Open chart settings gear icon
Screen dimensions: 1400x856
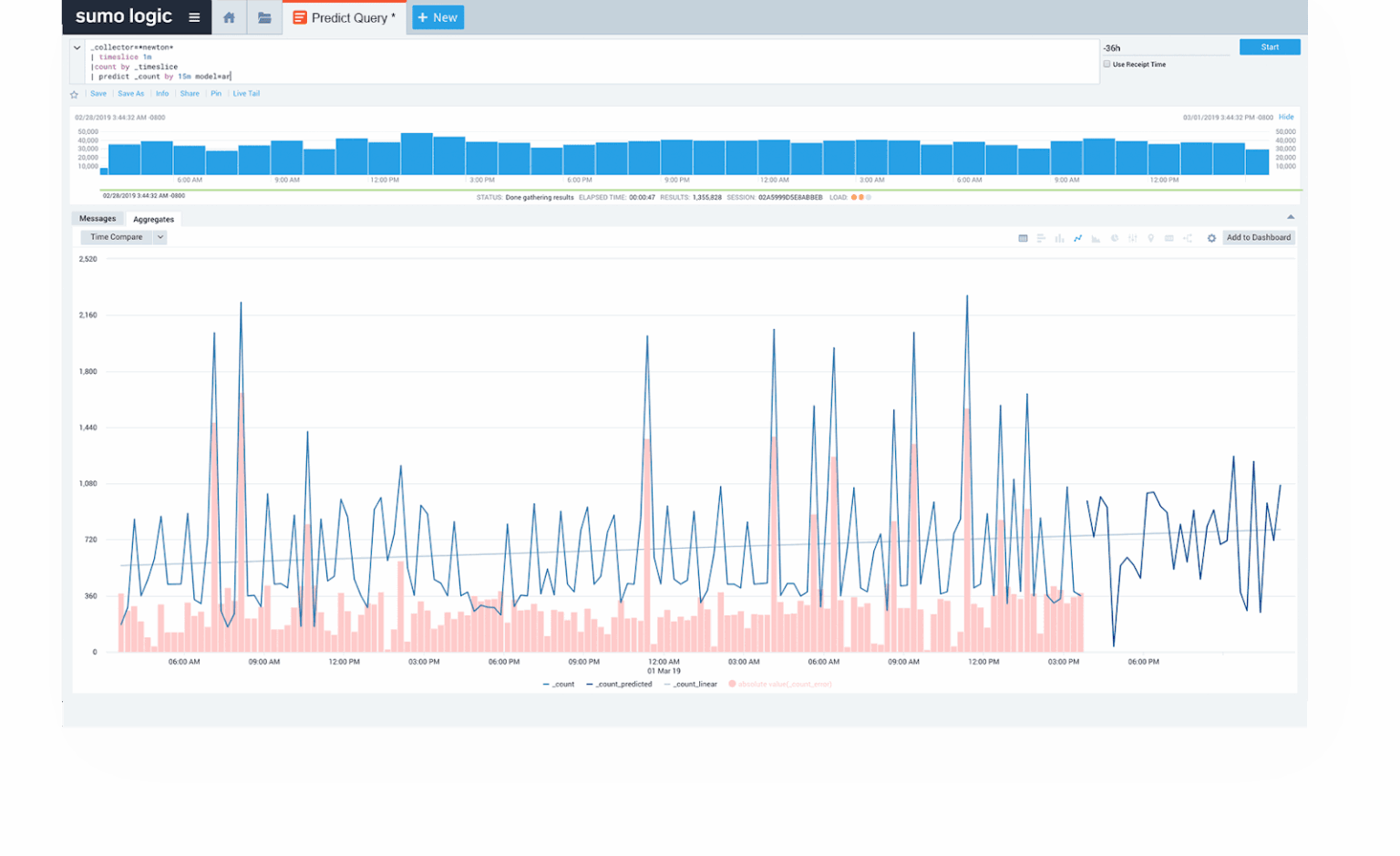pos(1211,238)
